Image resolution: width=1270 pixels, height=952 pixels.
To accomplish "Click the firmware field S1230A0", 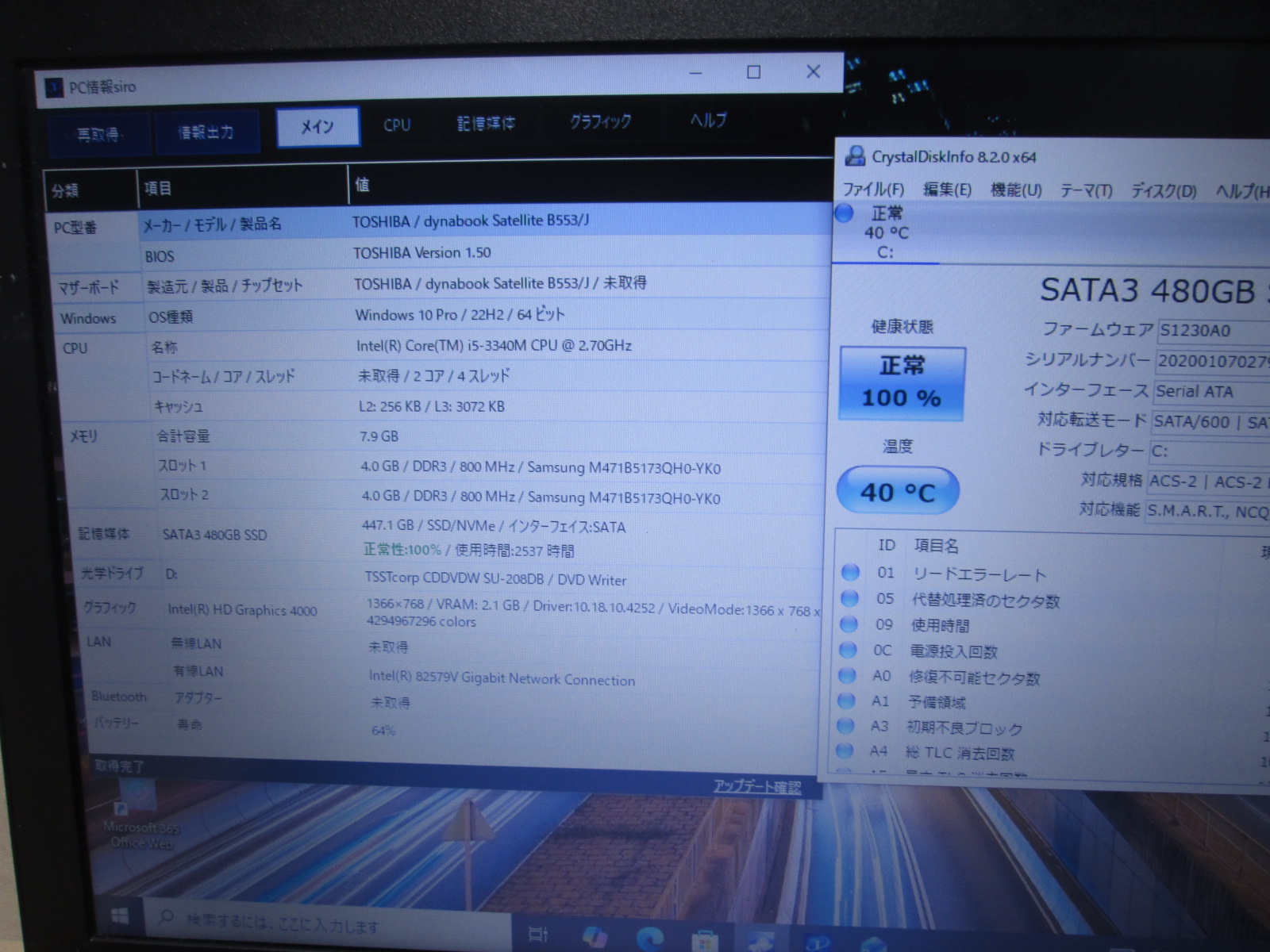I will (1213, 330).
